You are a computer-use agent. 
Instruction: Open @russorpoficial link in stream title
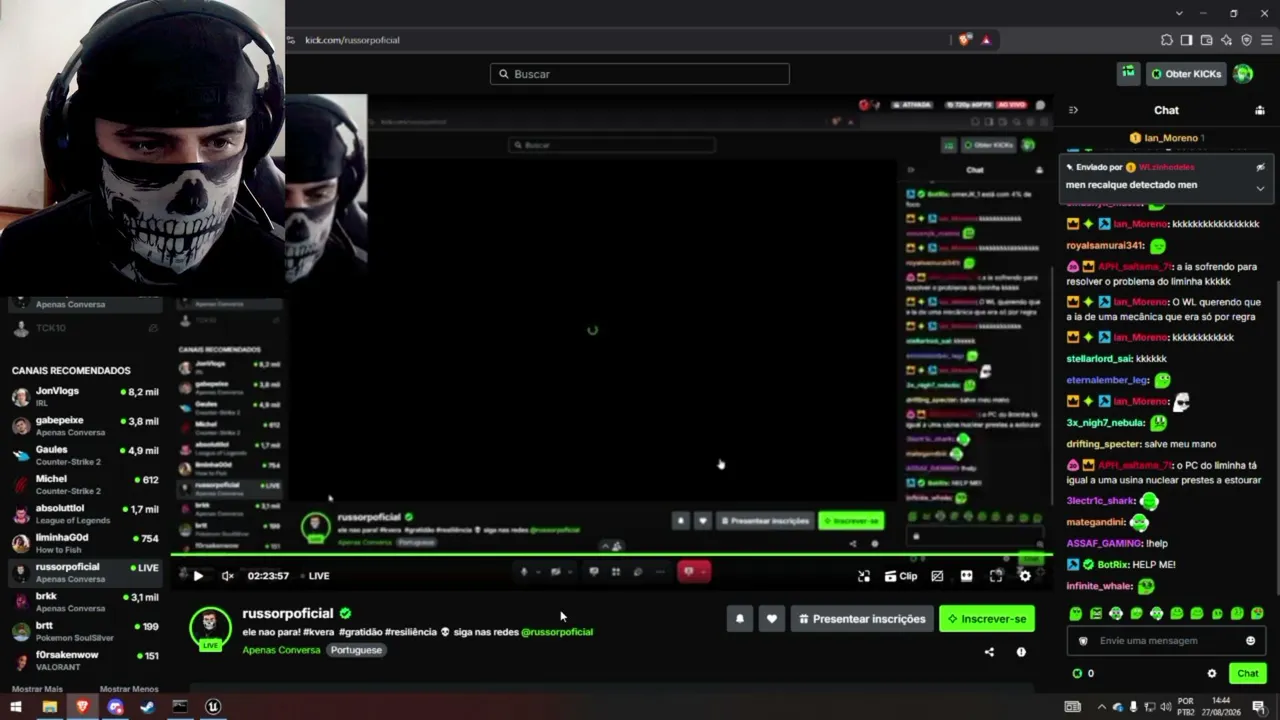[557, 632]
